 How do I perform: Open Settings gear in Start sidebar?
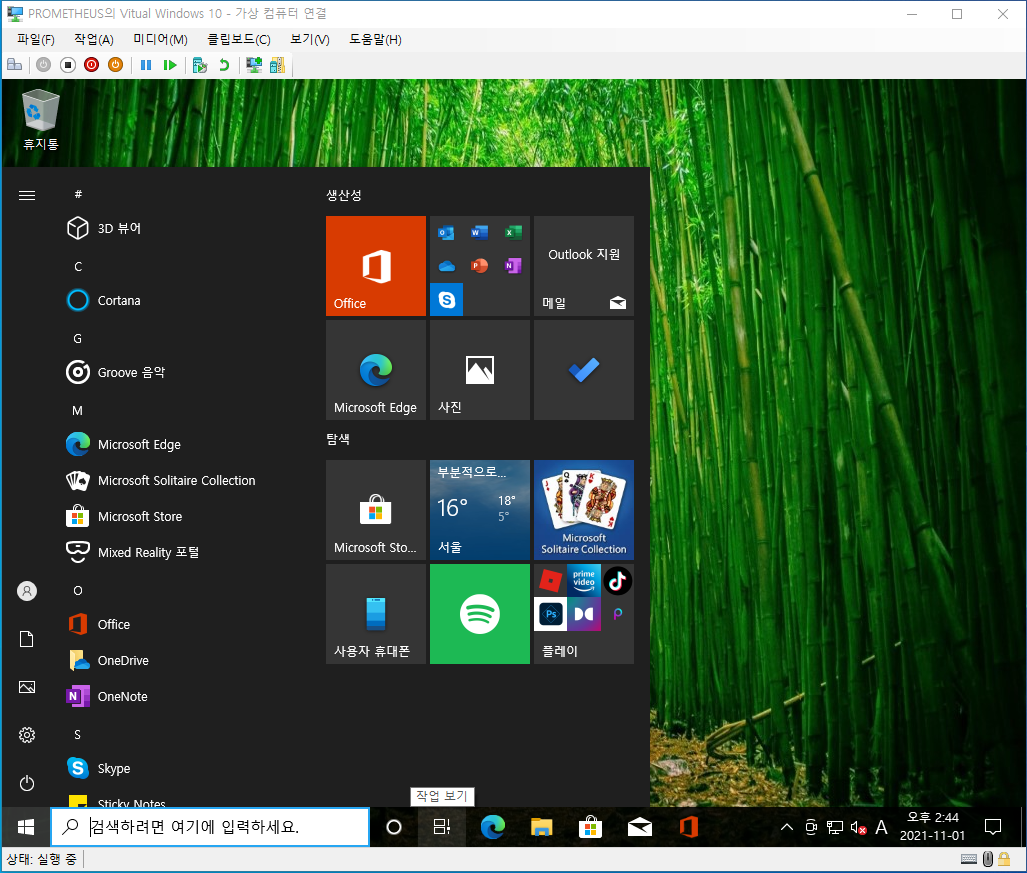[27, 735]
